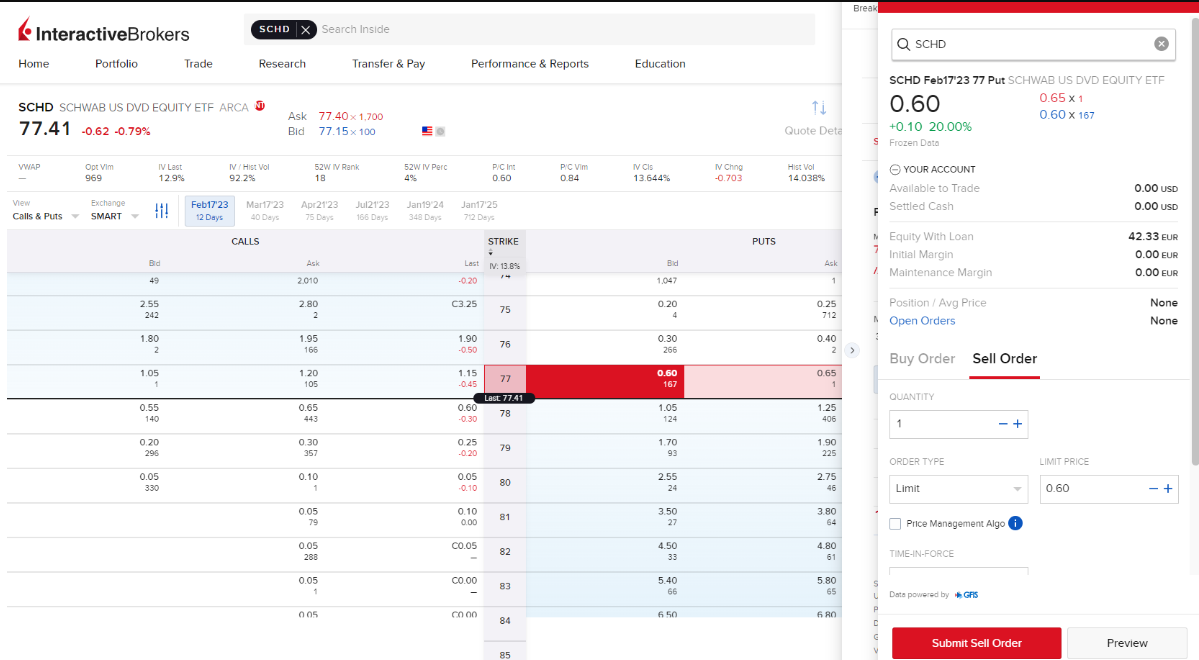The image size is (1199, 660).
Task: Decrease limit price with minus icon
Action: click(x=1153, y=488)
